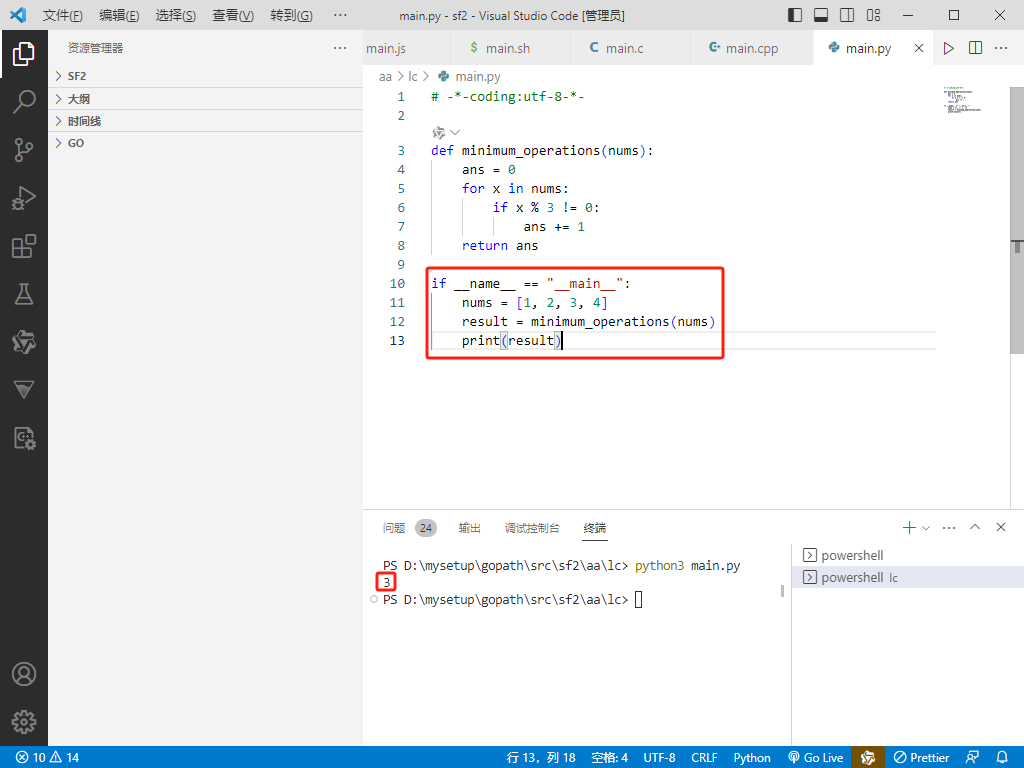This screenshot has width=1024, height=768.
Task: Click the code minimap preview
Action: tap(963, 99)
